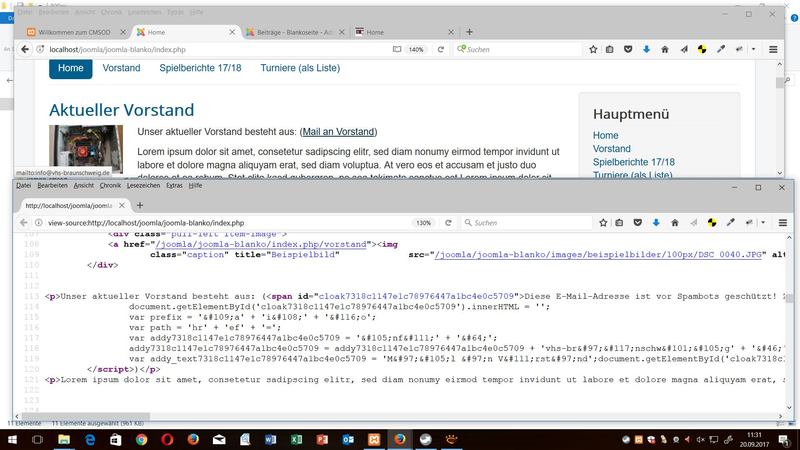Close the Beiträge - Blankoseite tab
Screen dimensions: 800x450
tap(341, 32)
